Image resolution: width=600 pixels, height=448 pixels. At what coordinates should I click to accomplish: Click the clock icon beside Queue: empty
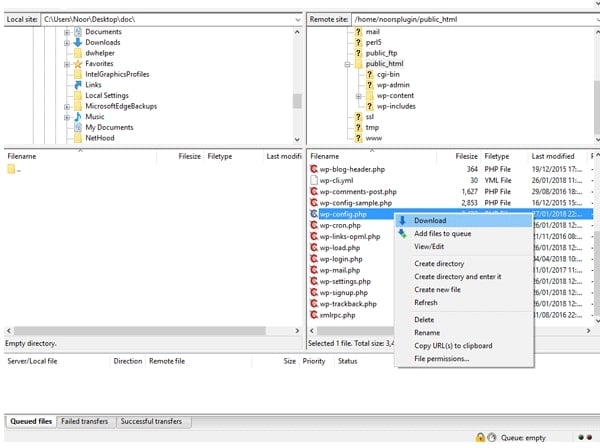[x=492, y=437]
